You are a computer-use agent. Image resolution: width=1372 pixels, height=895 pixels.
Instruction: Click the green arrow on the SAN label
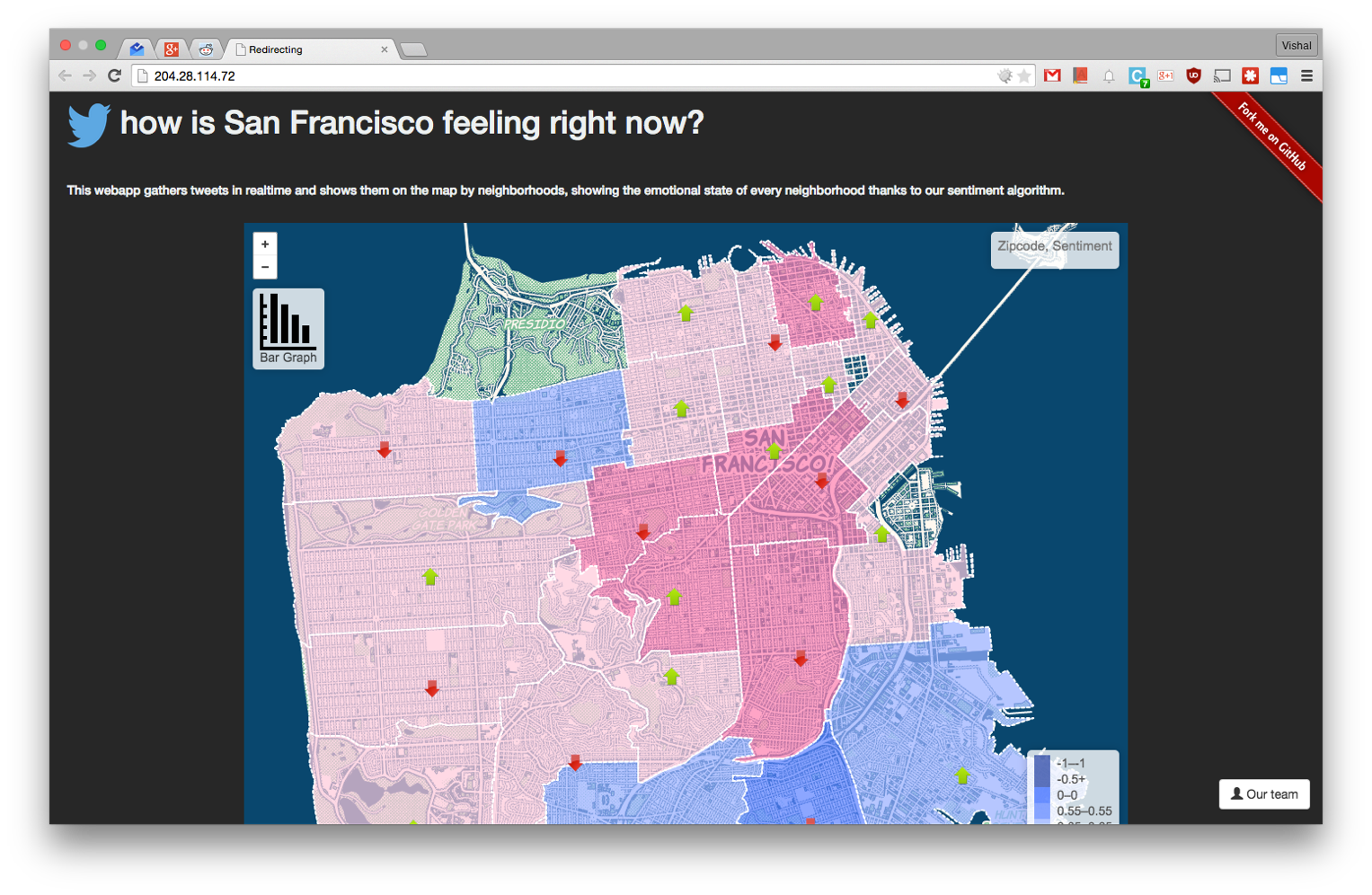tap(774, 450)
